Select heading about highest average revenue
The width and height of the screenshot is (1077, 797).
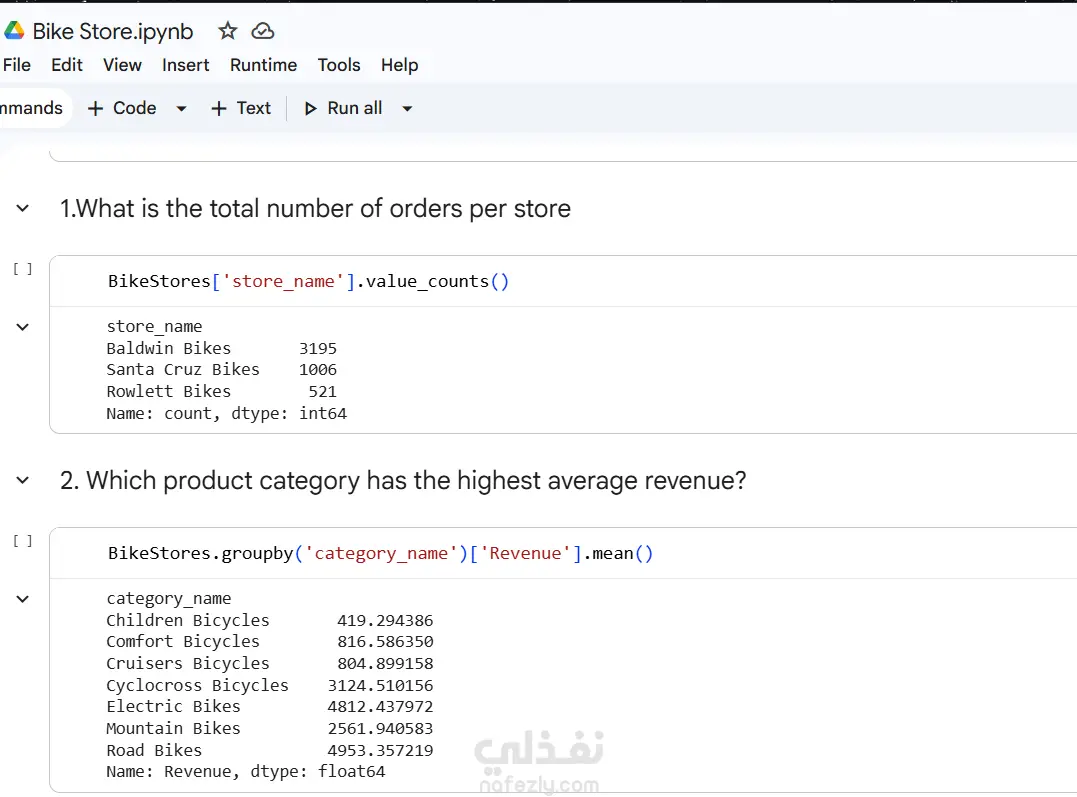point(403,481)
